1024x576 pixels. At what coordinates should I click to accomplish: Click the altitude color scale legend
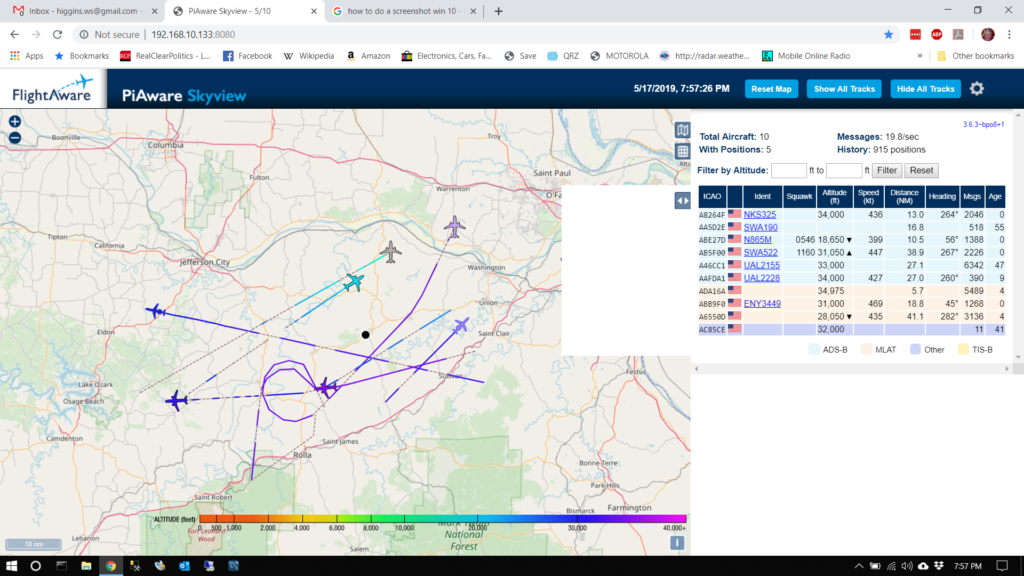pyautogui.click(x=419, y=522)
